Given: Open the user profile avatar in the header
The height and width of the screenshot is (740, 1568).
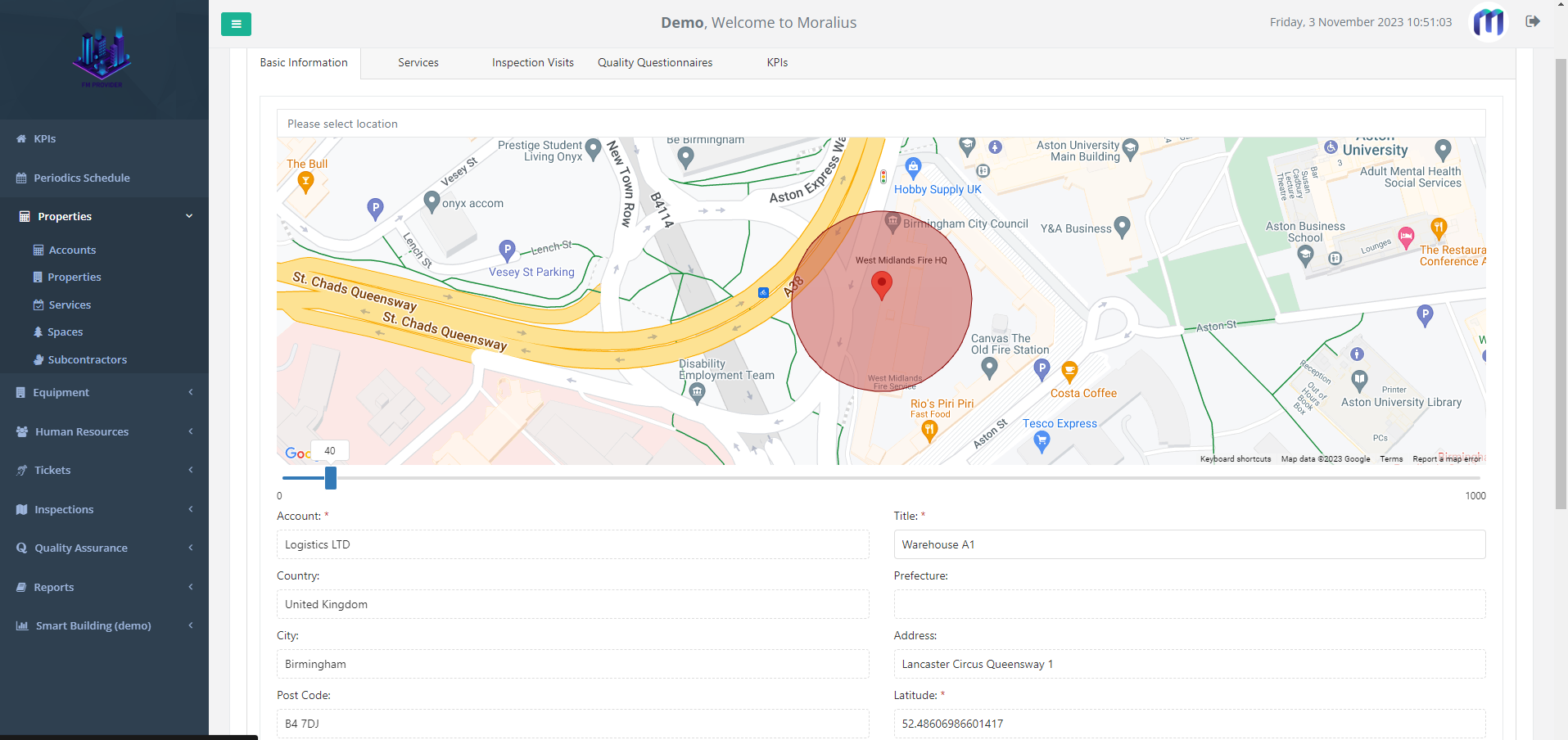Looking at the screenshot, I should (x=1489, y=22).
